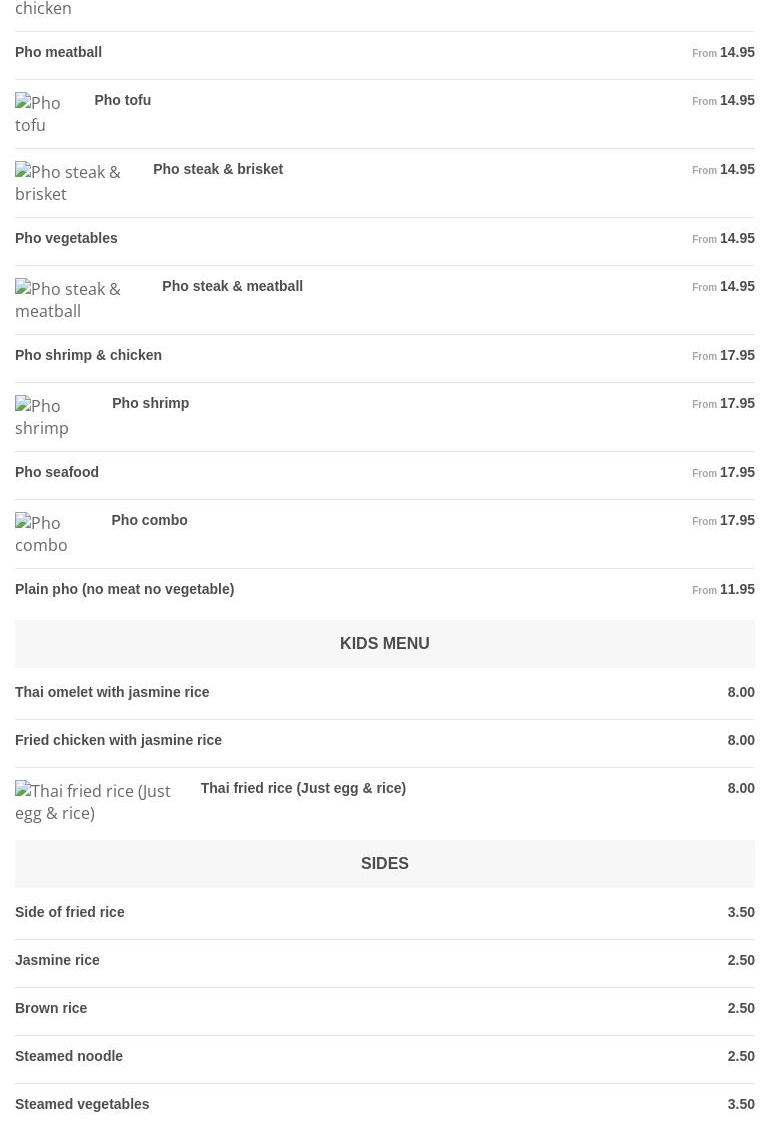Select the Pho shrimp image

[x=56, y=417]
